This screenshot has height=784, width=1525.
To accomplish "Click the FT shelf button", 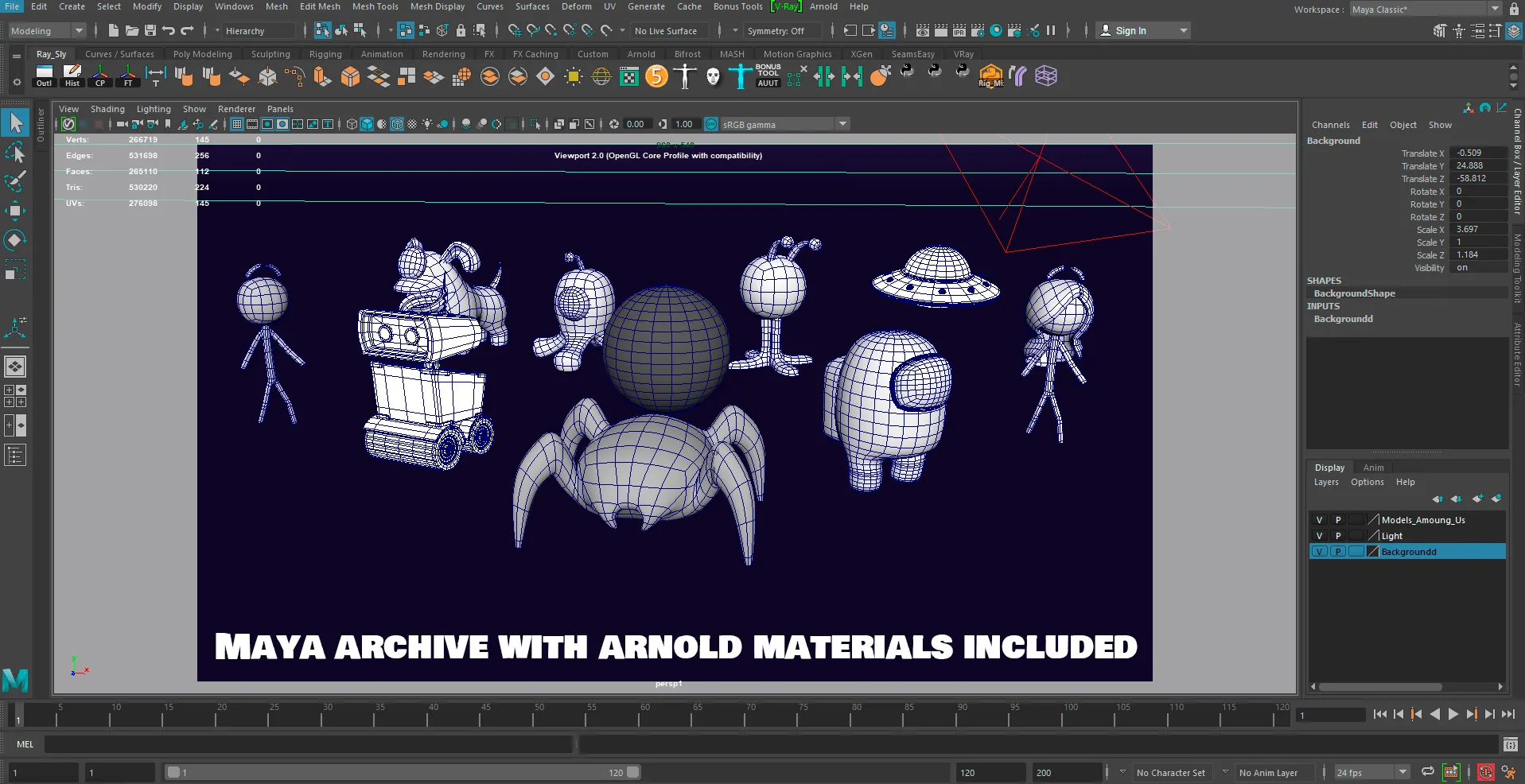I will pyautogui.click(x=128, y=76).
